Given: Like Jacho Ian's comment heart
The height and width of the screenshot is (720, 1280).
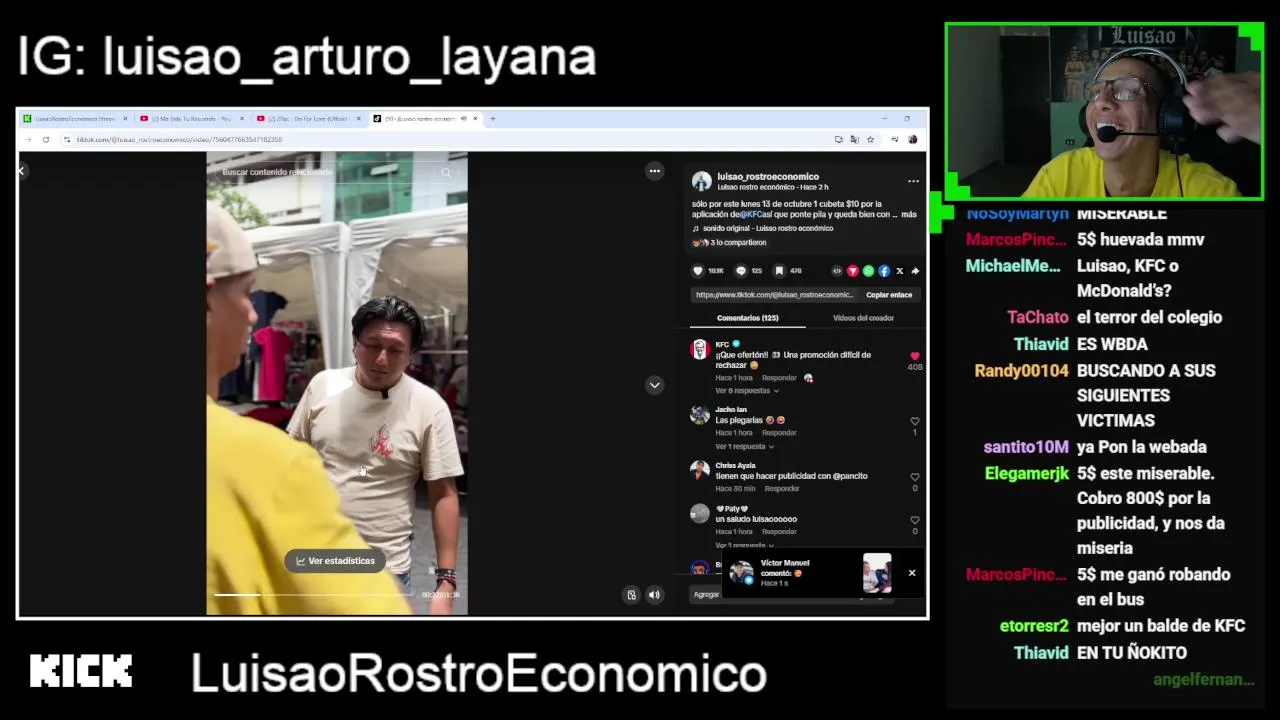Looking at the screenshot, I should pyautogui.click(x=915, y=421).
